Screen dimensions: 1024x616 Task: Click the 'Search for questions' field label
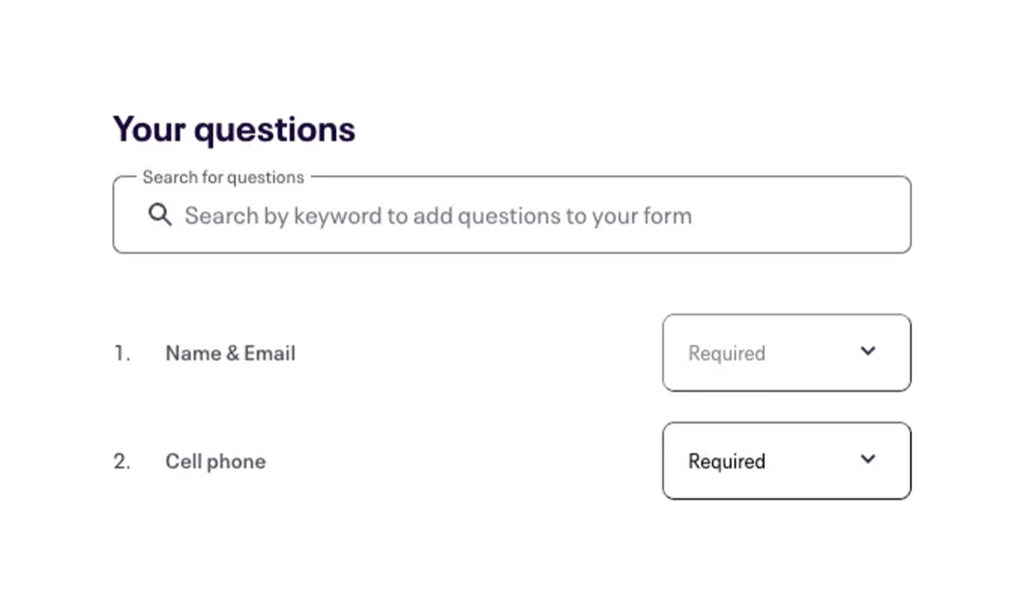point(223,177)
